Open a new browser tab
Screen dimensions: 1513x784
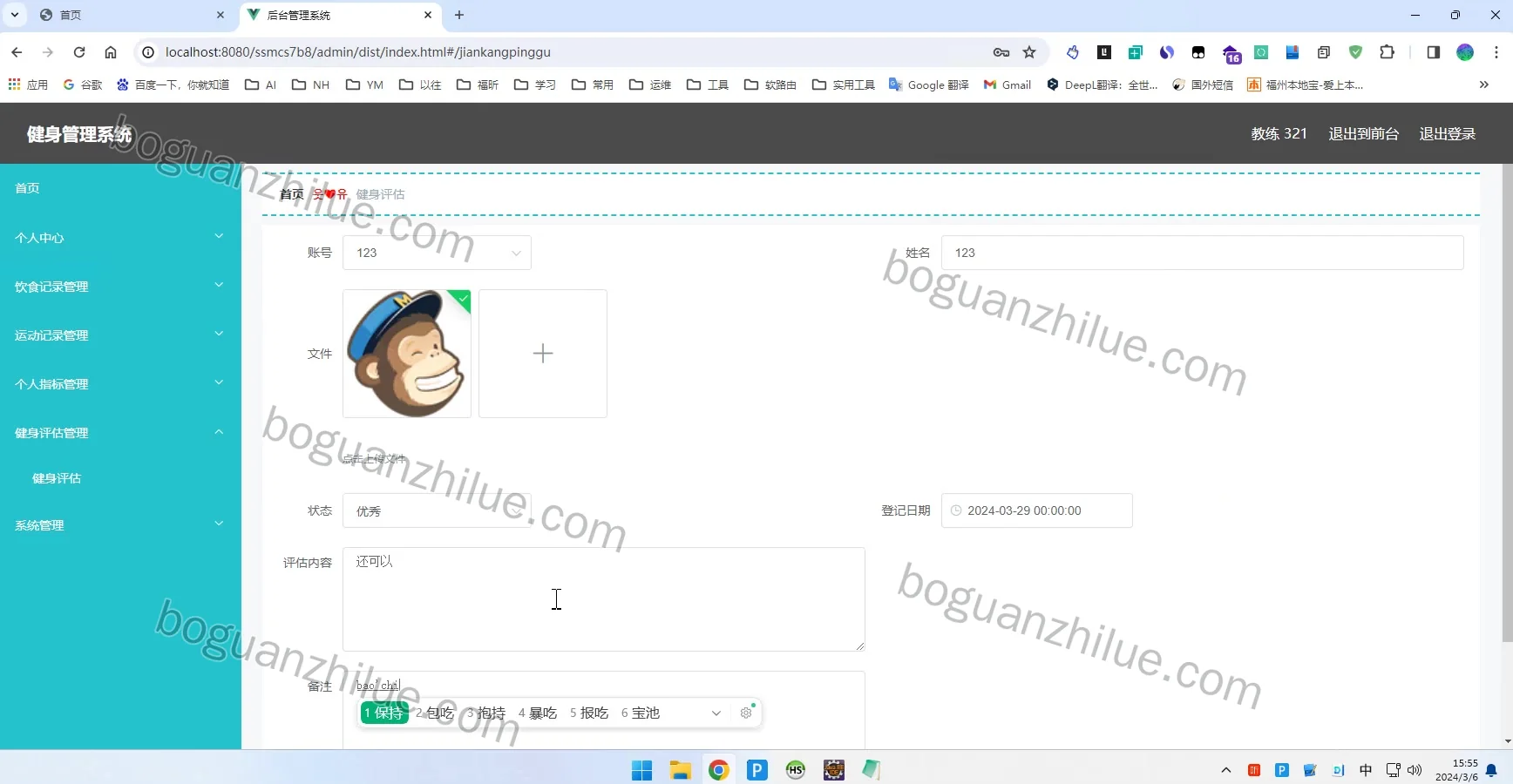pyautogui.click(x=459, y=15)
